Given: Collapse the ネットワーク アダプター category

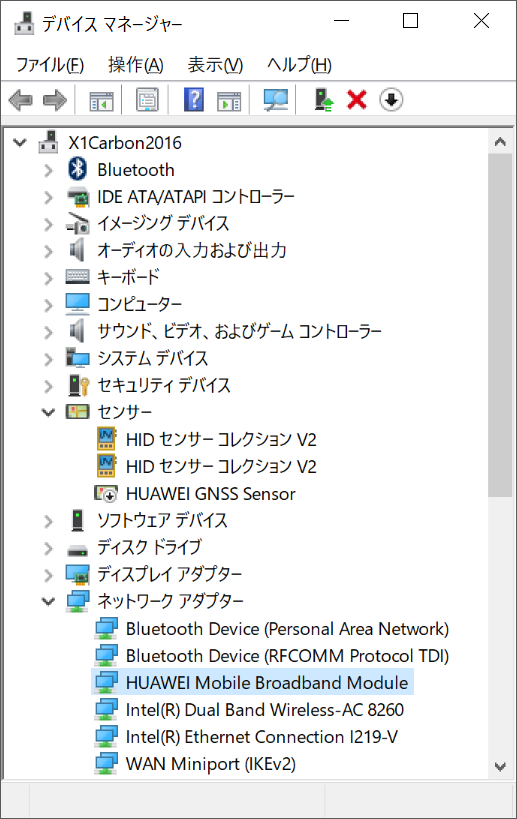Looking at the screenshot, I should 48,602.
